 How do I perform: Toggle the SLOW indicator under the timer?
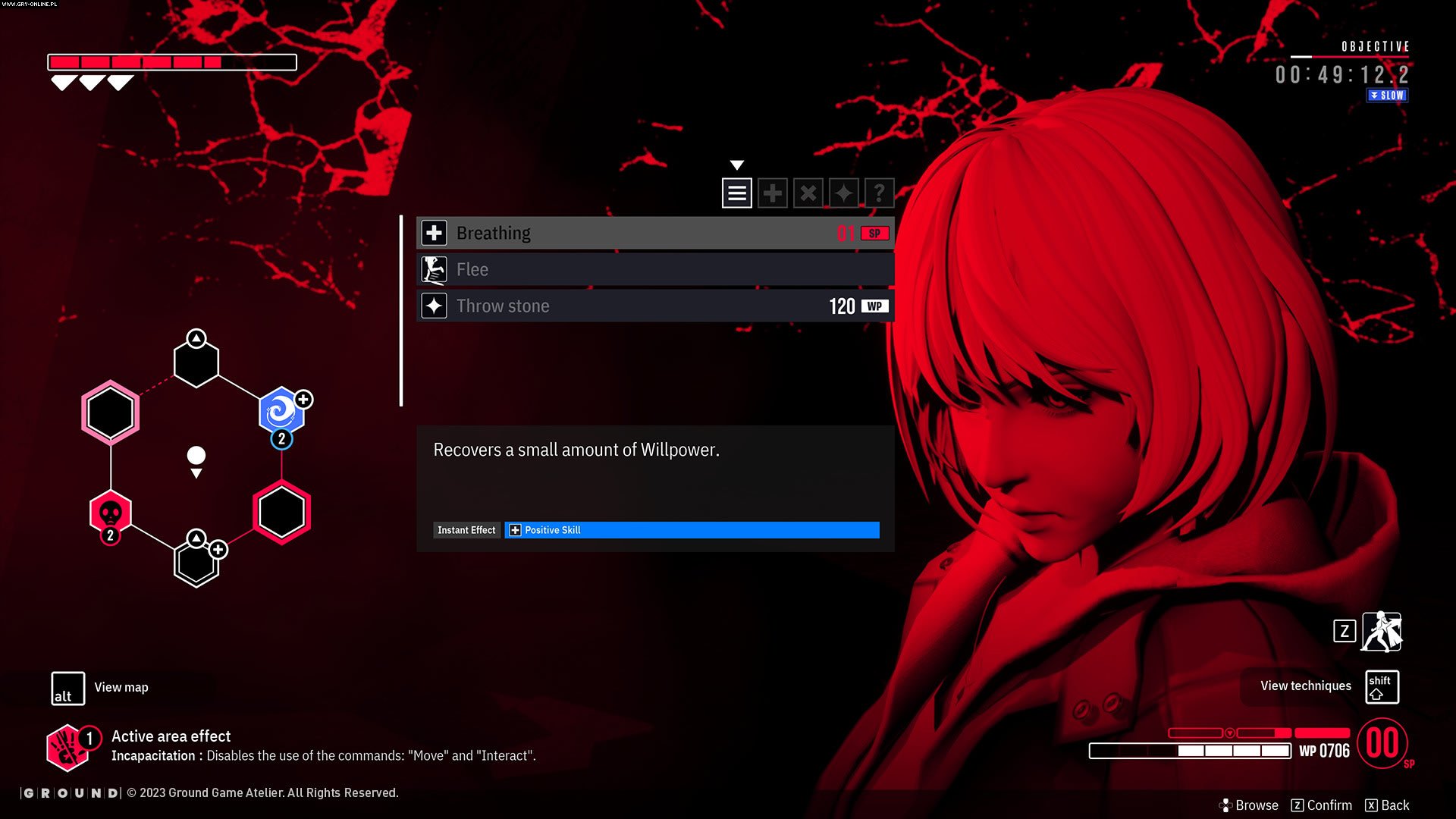pos(1386,95)
